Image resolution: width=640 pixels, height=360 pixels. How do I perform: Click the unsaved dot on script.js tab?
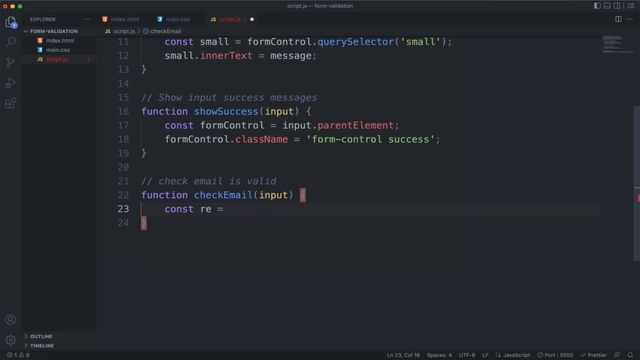[252, 19]
